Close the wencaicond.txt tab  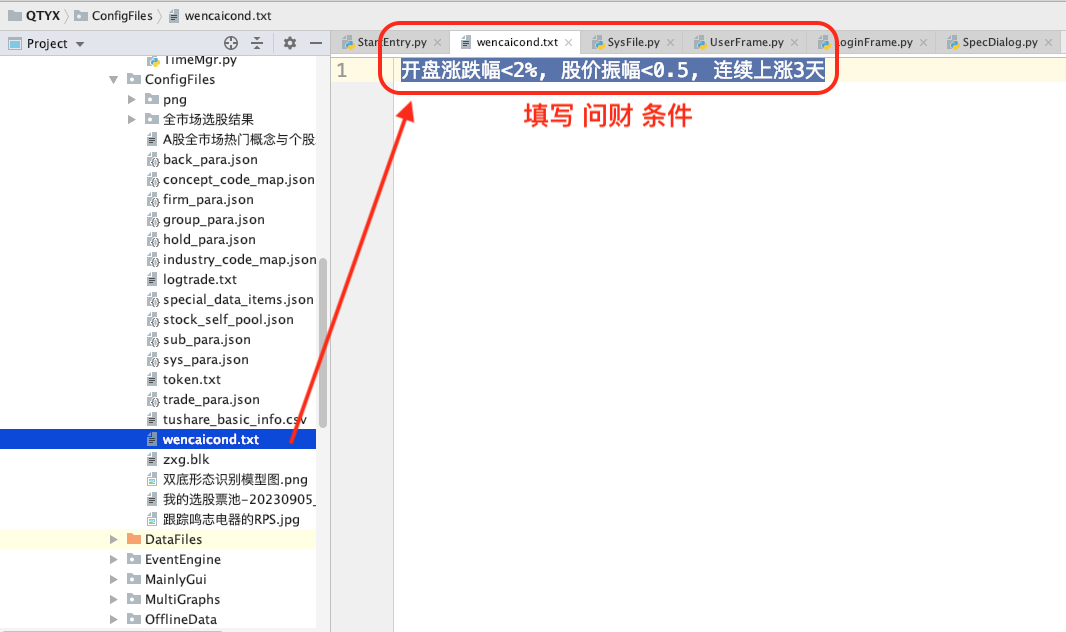pos(568,42)
